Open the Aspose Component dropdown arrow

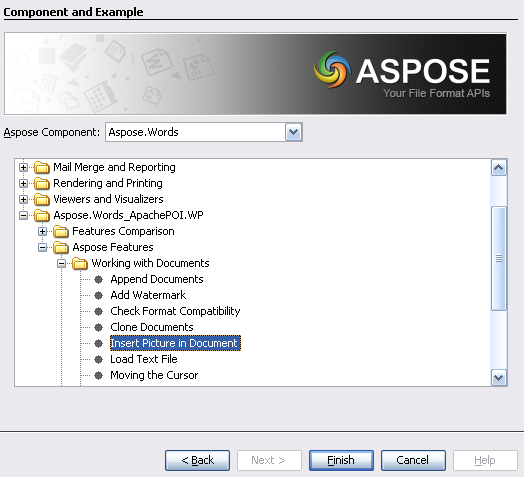(x=294, y=132)
